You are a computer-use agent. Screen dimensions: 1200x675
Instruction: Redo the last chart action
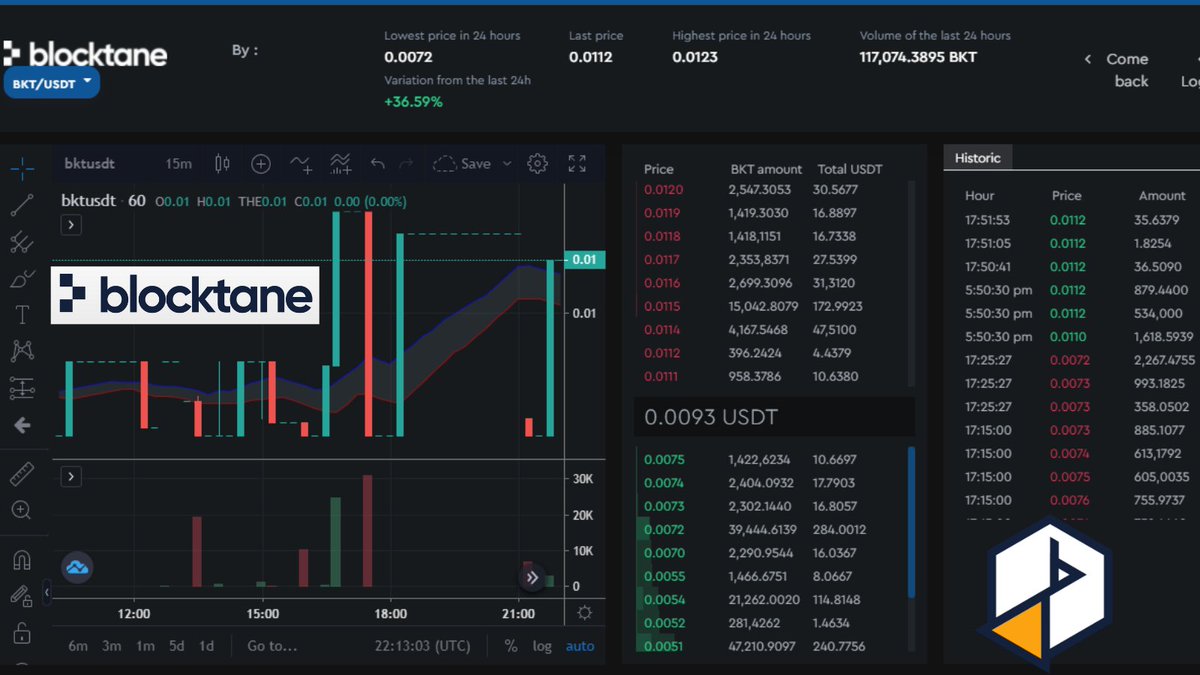406,163
